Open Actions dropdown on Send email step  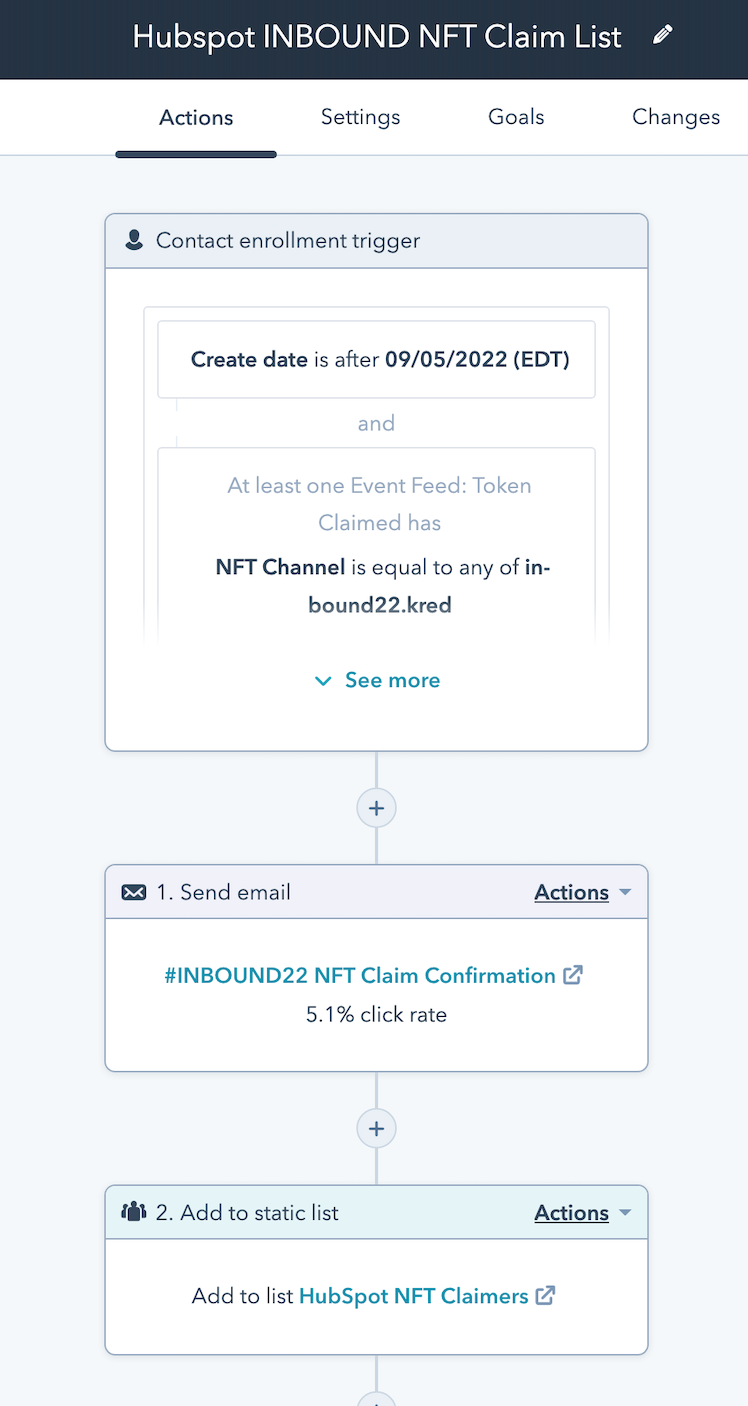pyautogui.click(x=582, y=892)
